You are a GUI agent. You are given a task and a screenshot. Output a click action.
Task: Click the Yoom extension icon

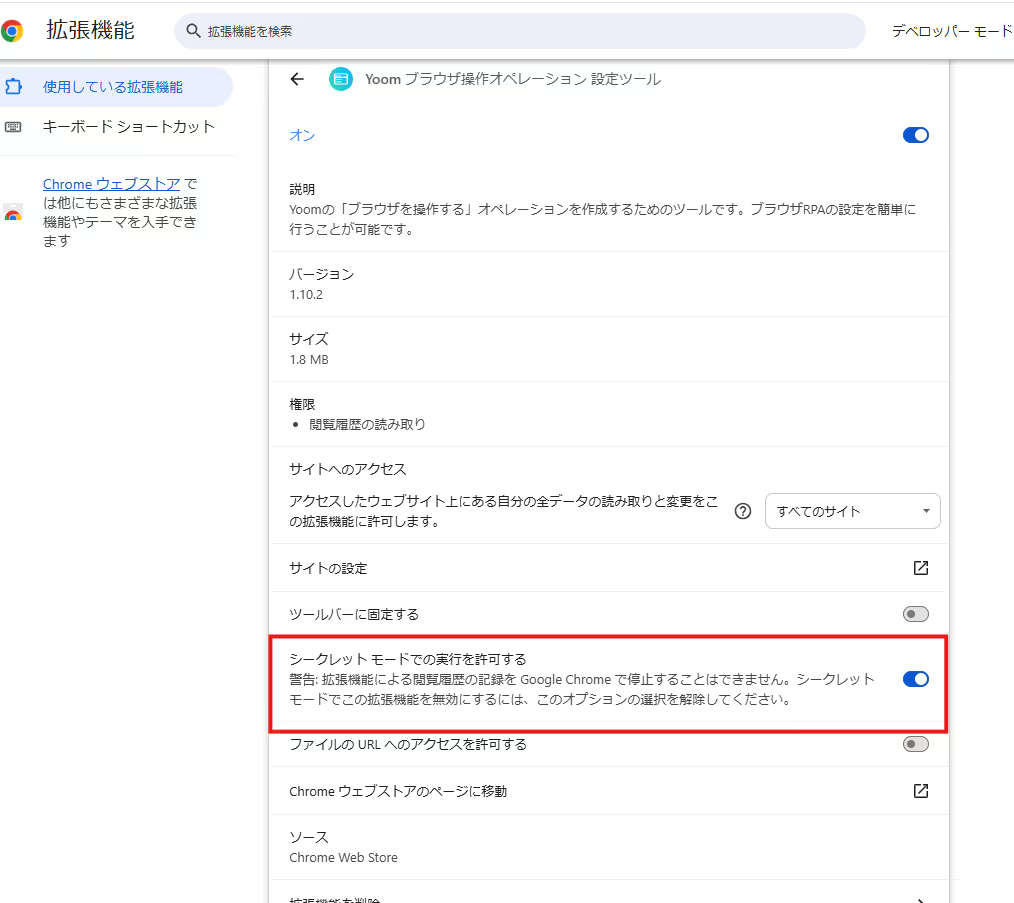coord(341,79)
